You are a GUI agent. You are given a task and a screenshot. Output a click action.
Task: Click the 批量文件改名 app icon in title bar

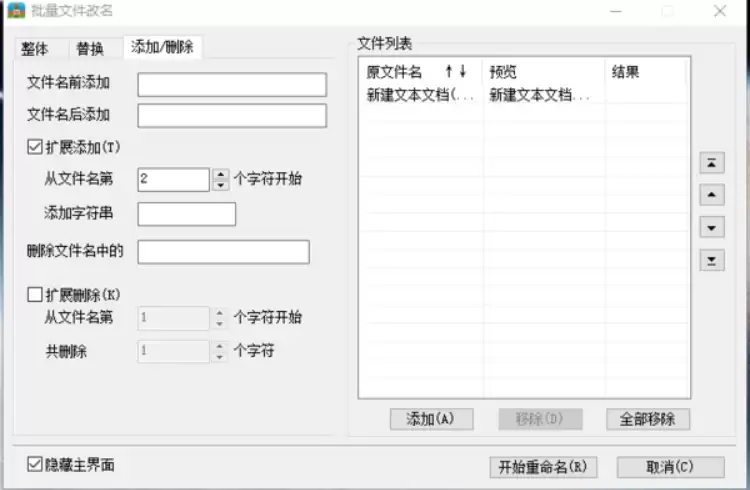click(16, 10)
